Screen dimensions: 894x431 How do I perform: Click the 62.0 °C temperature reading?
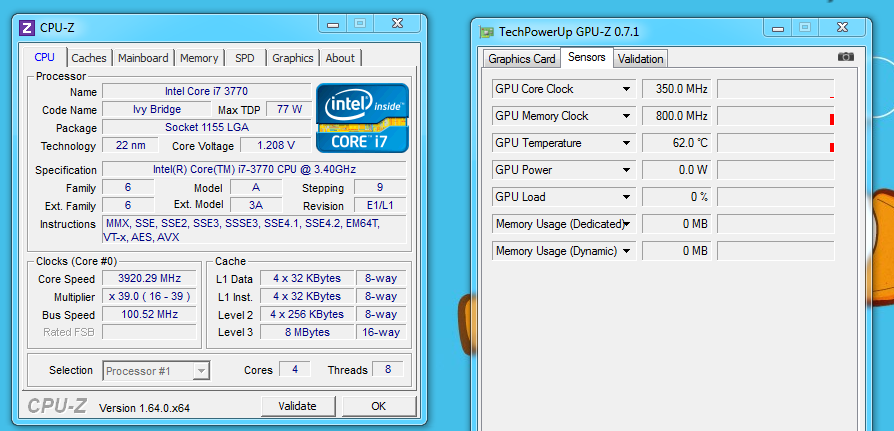coord(677,143)
